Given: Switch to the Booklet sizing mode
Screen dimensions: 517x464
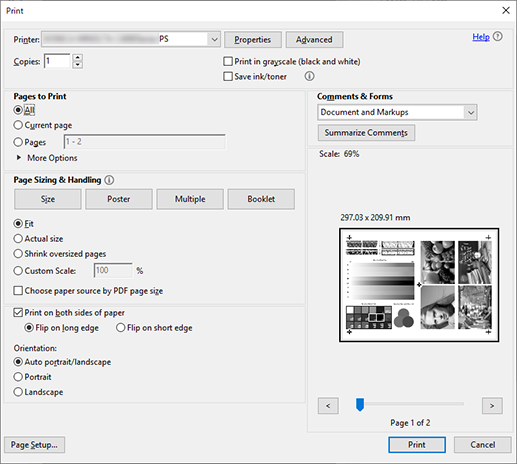Looking at the screenshot, I should point(261,199).
